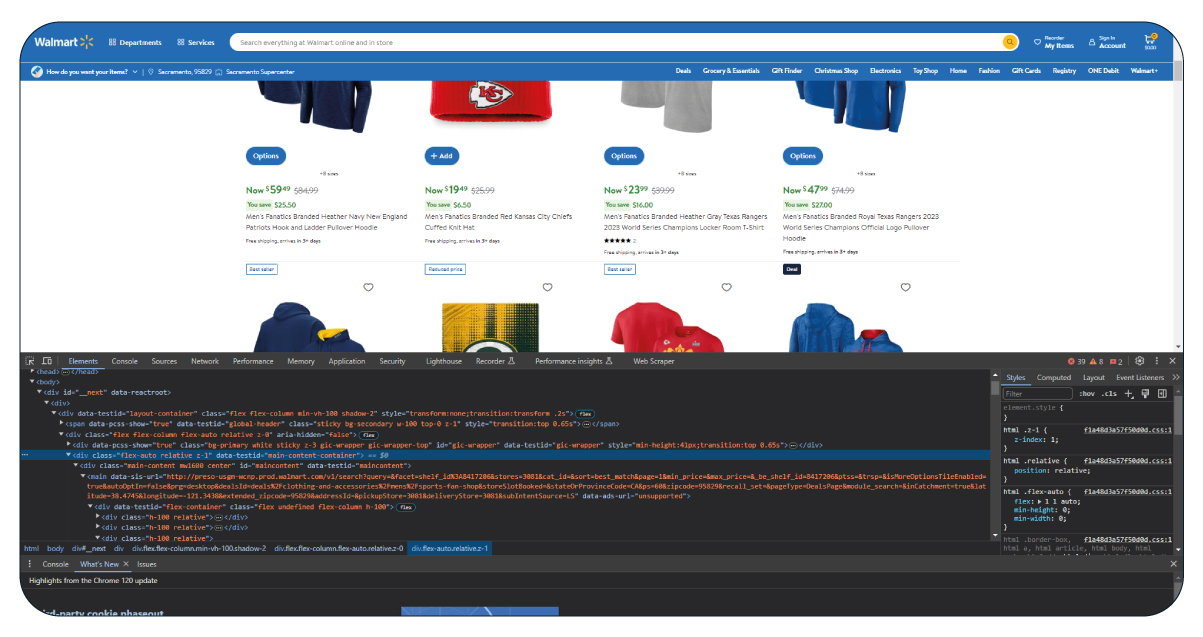Open the Services menu
Screen dimensions: 1203x637
[196, 42]
